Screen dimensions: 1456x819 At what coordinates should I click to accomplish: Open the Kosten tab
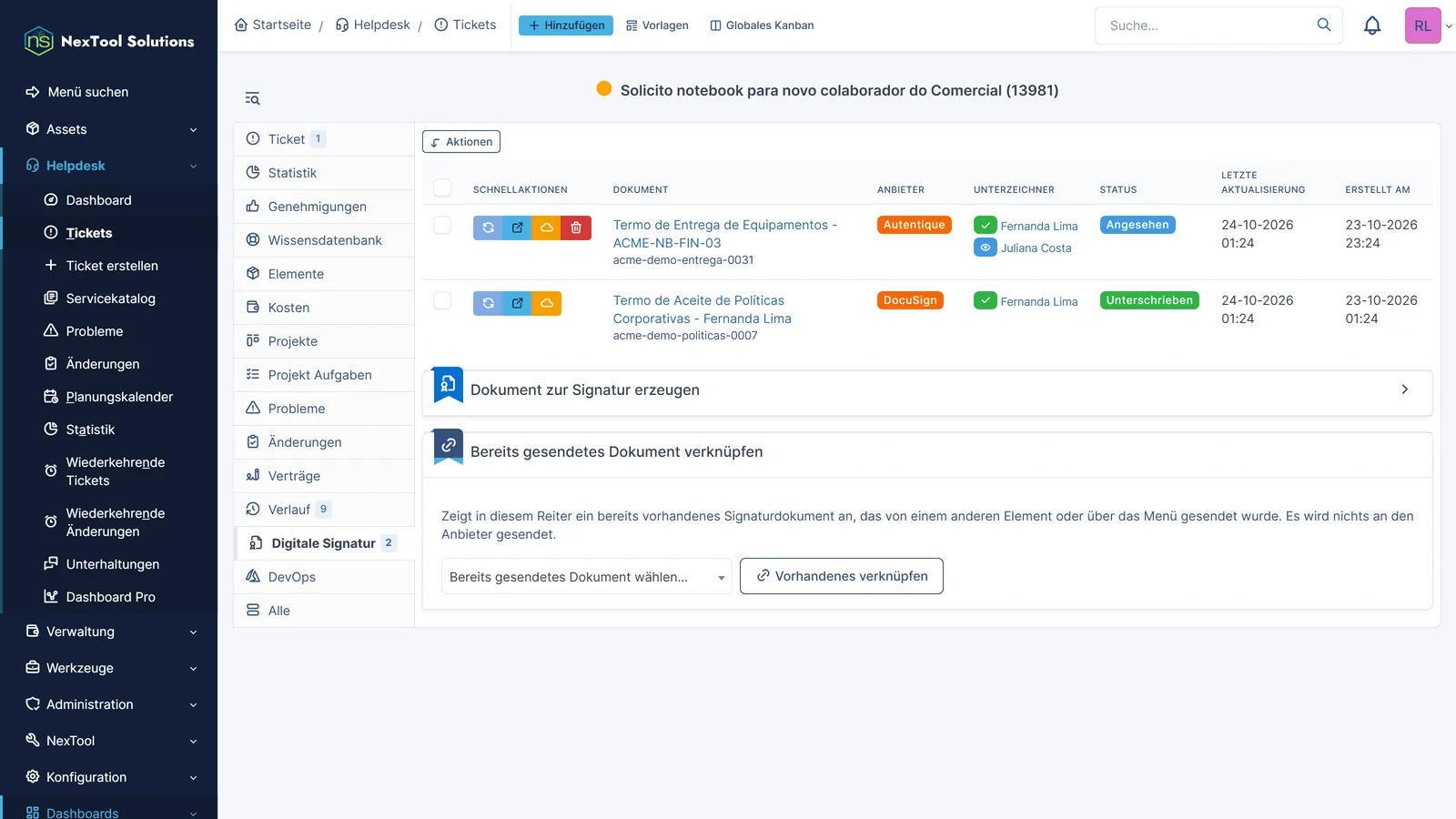(x=324, y=308)
